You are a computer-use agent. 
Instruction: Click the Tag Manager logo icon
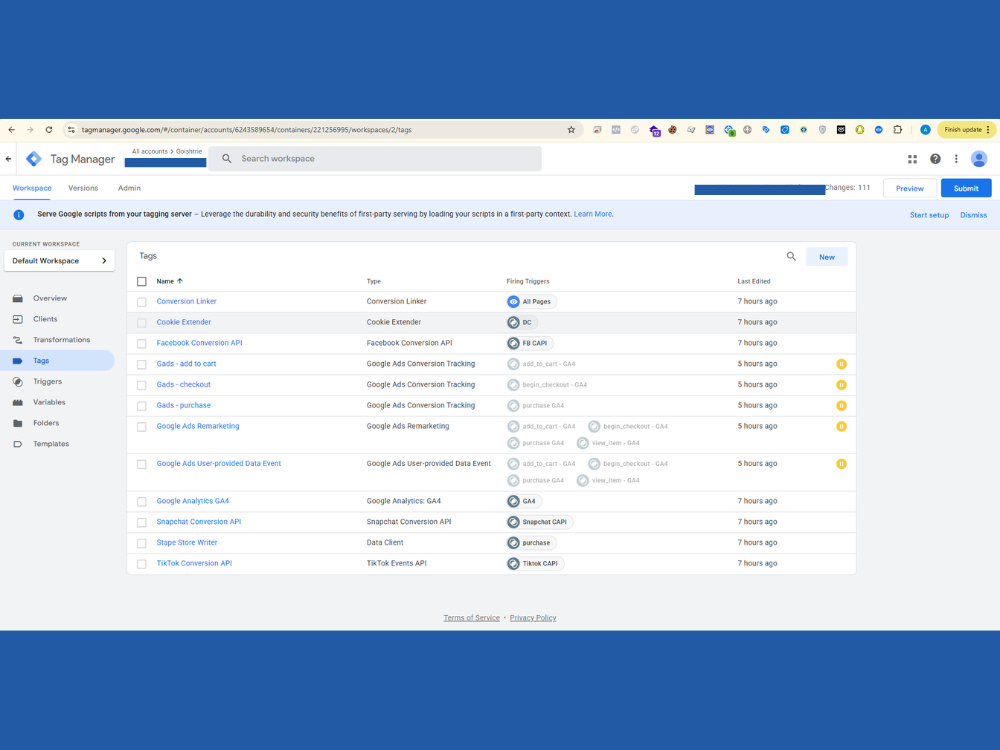tap(34, 159)
